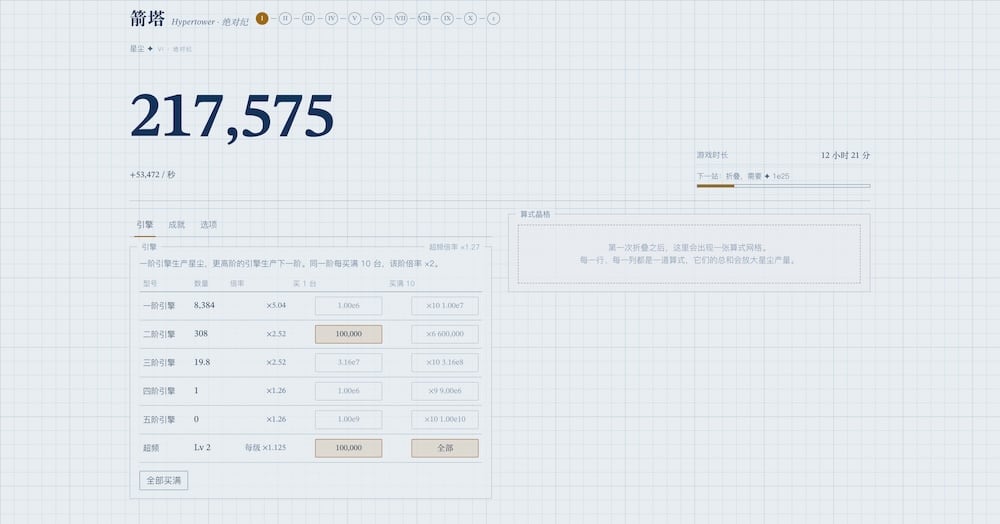
Task: Click the 三阶引擎 row label
Action: coord(159,363)
